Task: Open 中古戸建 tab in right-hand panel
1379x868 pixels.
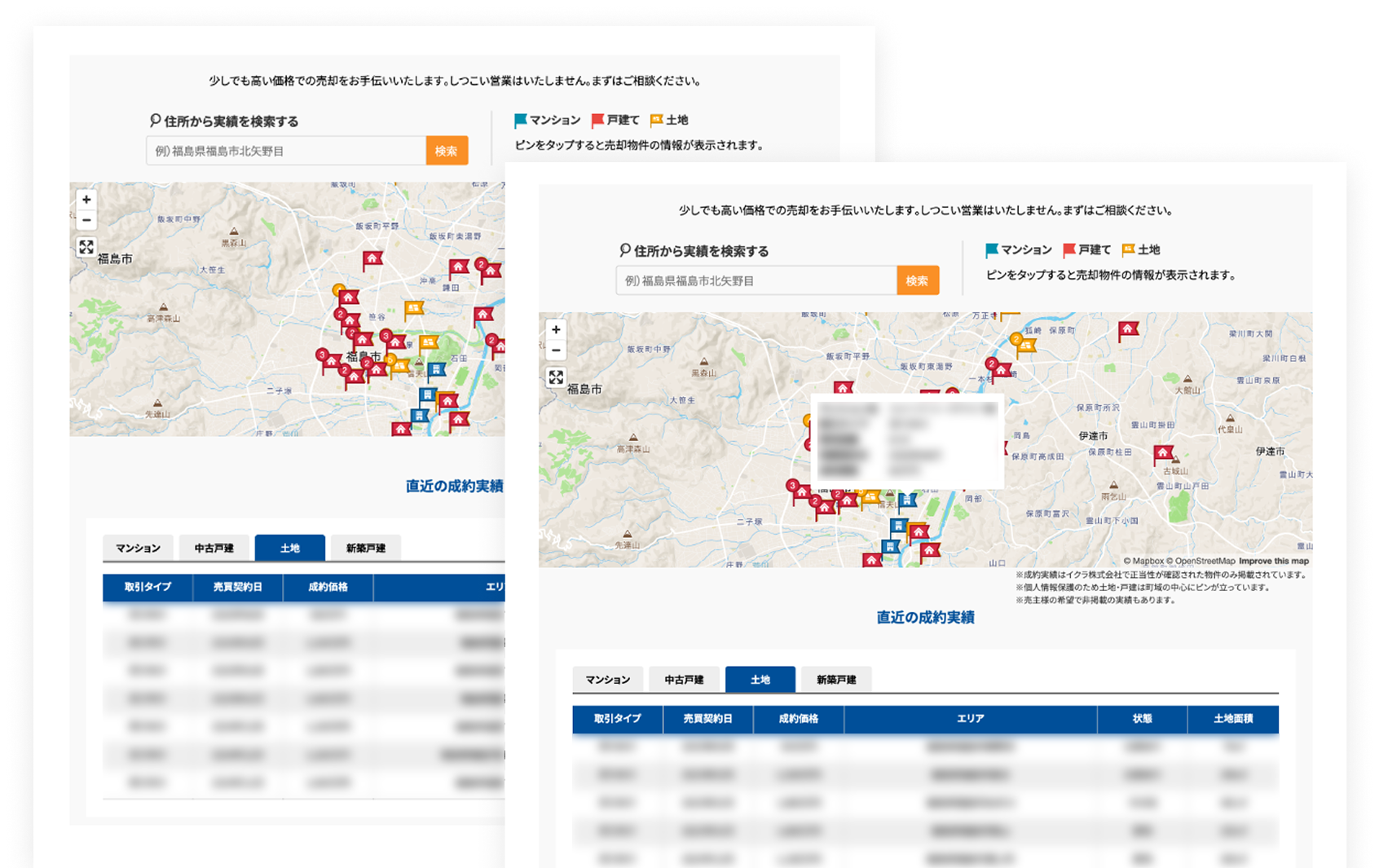Action: 684,680
